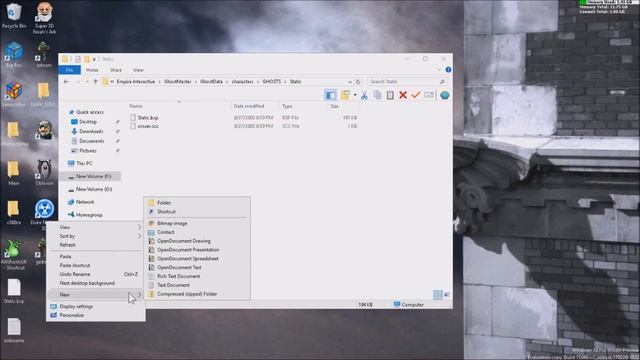
Task: Click the Rename toolbar icon
Action: click(429, 95)
